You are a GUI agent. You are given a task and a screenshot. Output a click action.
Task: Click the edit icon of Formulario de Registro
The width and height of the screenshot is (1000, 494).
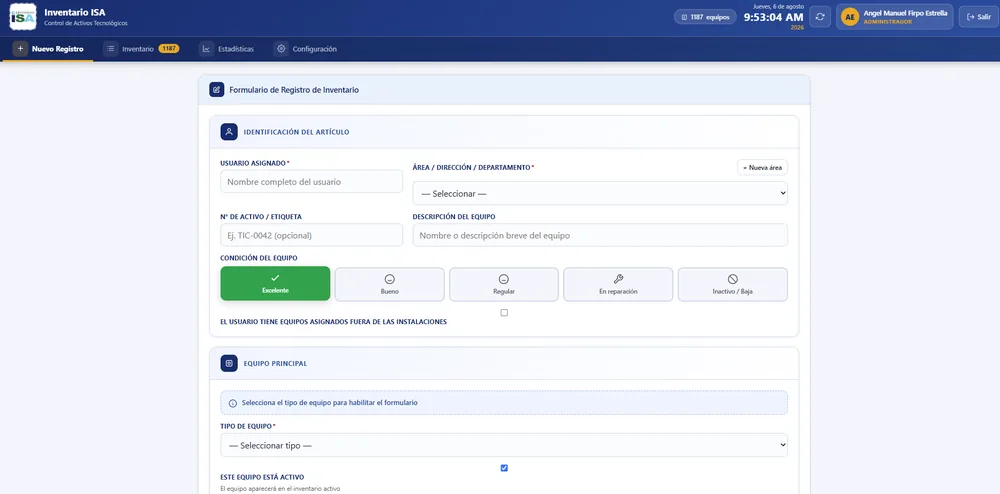click(217, 90)
